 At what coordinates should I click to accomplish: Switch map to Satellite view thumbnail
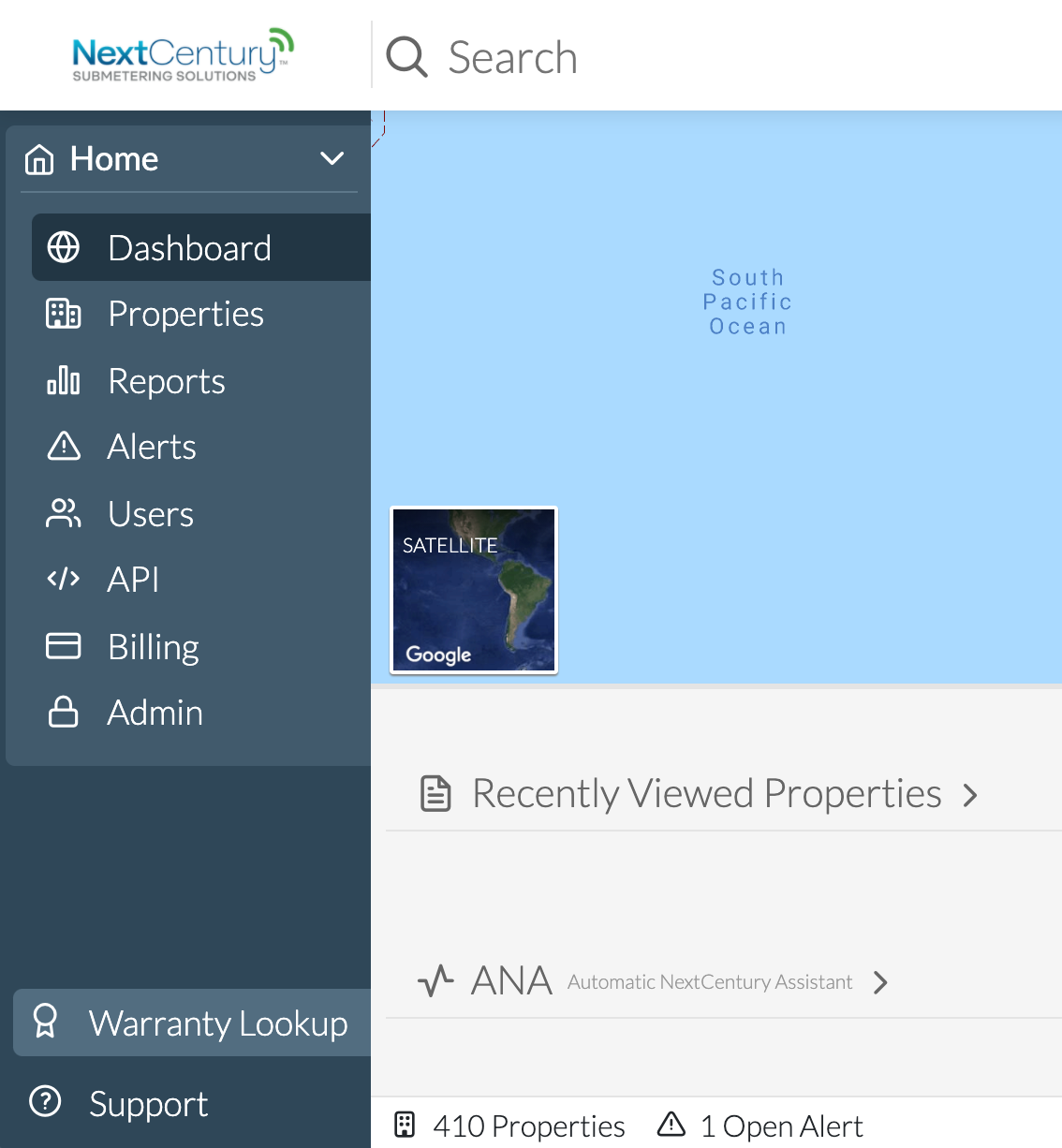(474, 590)
